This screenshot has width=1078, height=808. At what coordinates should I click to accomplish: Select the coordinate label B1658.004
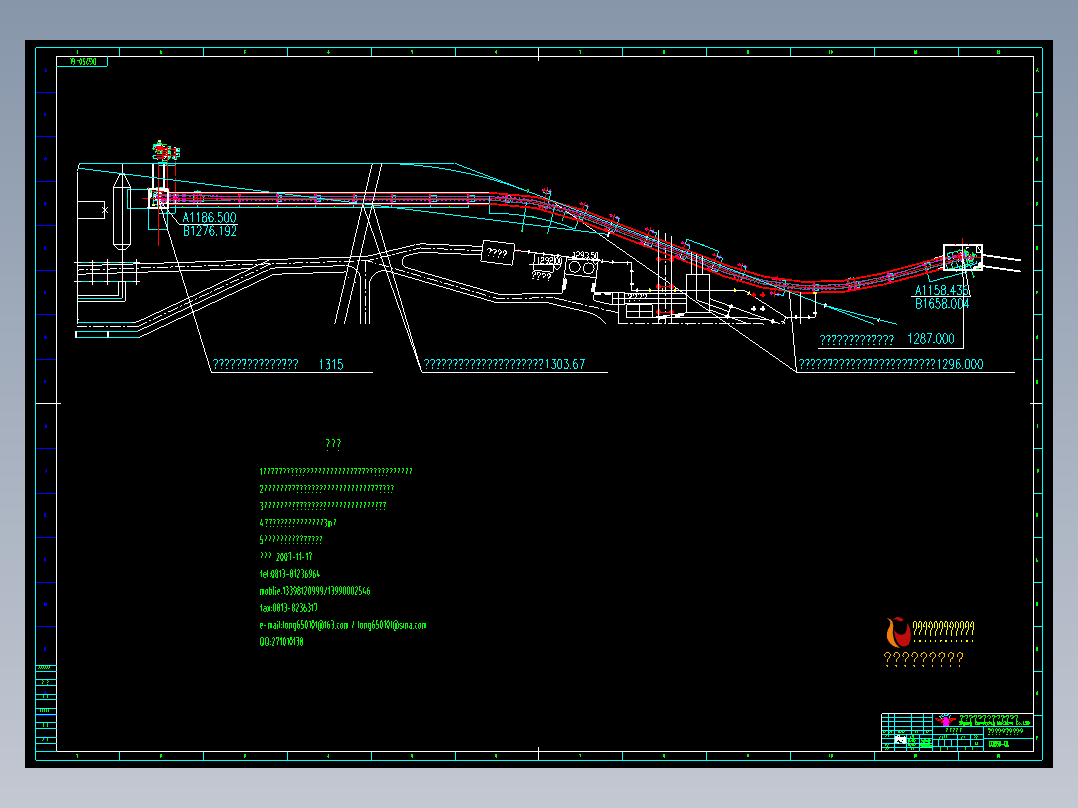942,304
